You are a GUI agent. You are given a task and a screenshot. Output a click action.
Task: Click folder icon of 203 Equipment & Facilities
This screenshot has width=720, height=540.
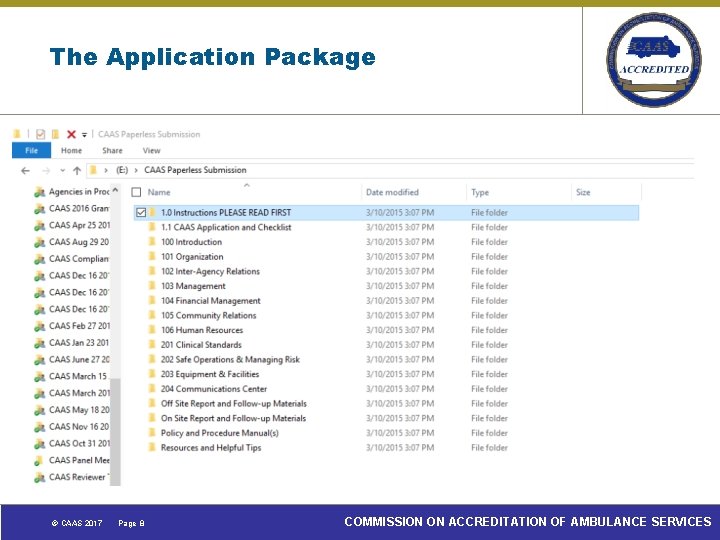(152, 374)
